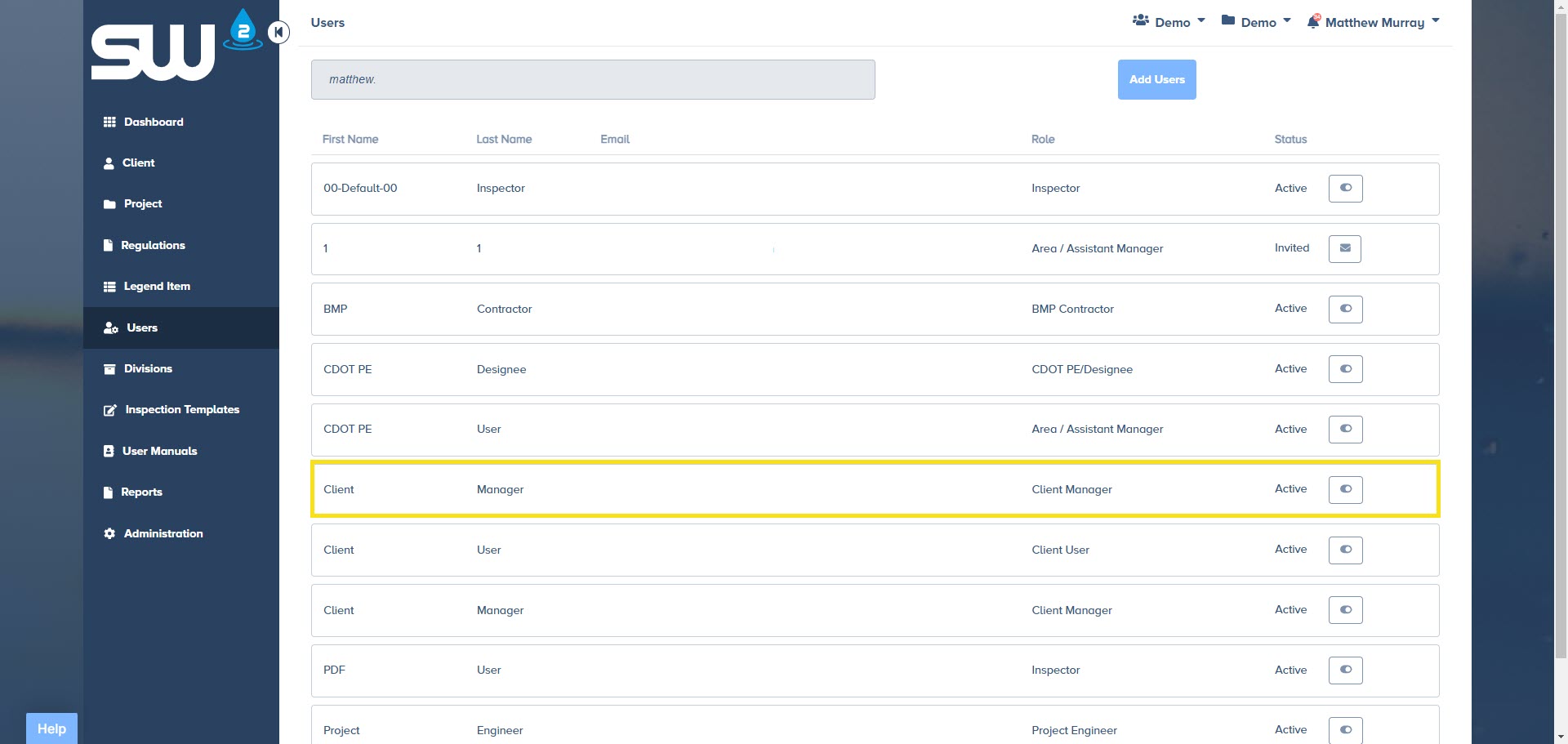Click the Administration gear icon
Screen dimensions: 1568x744
click(109, 533)
